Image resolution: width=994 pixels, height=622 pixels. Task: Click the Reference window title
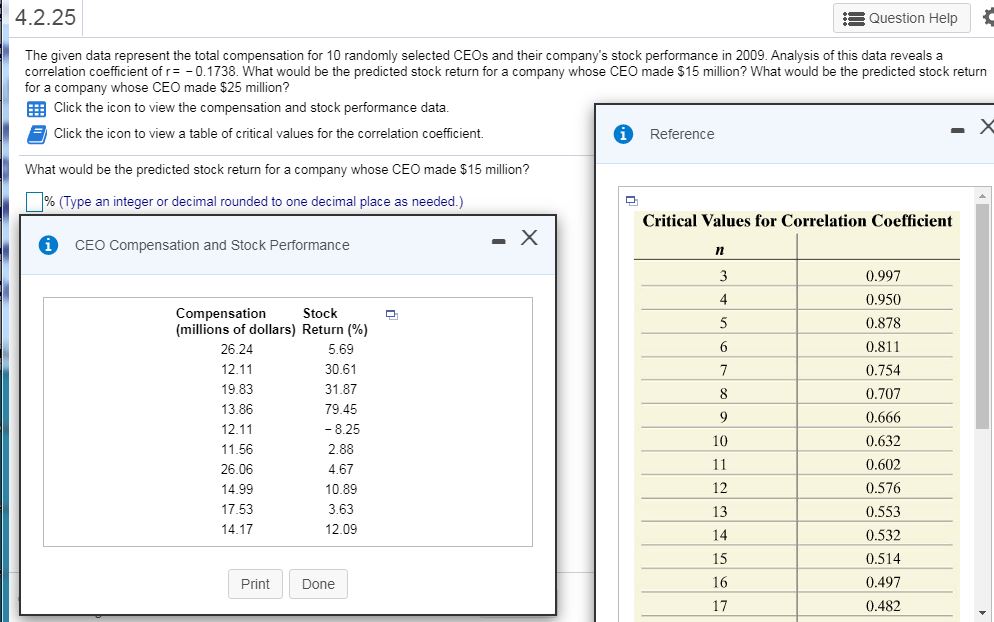tap(681, 134)
